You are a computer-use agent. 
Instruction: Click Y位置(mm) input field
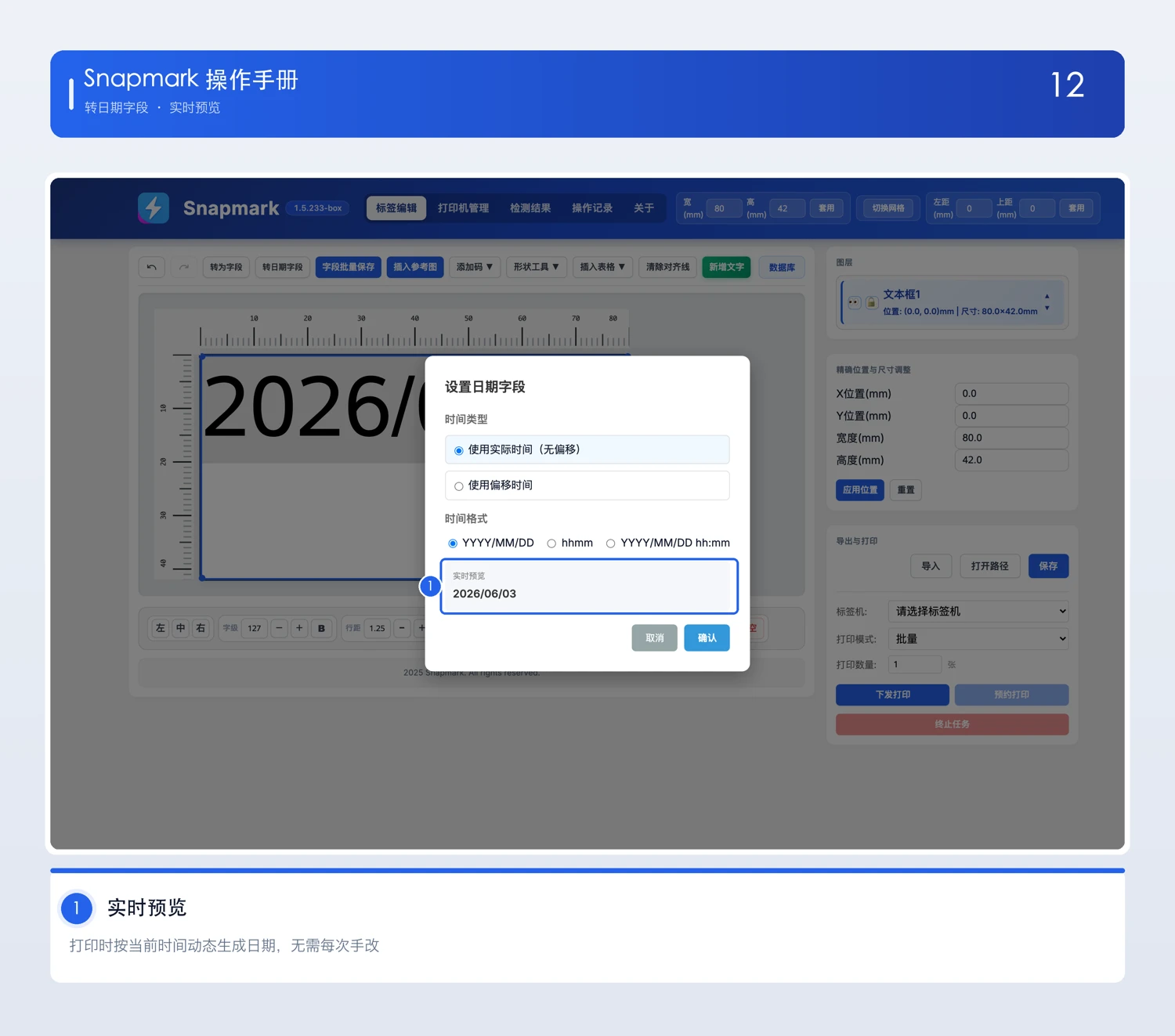click(1011, 416)
